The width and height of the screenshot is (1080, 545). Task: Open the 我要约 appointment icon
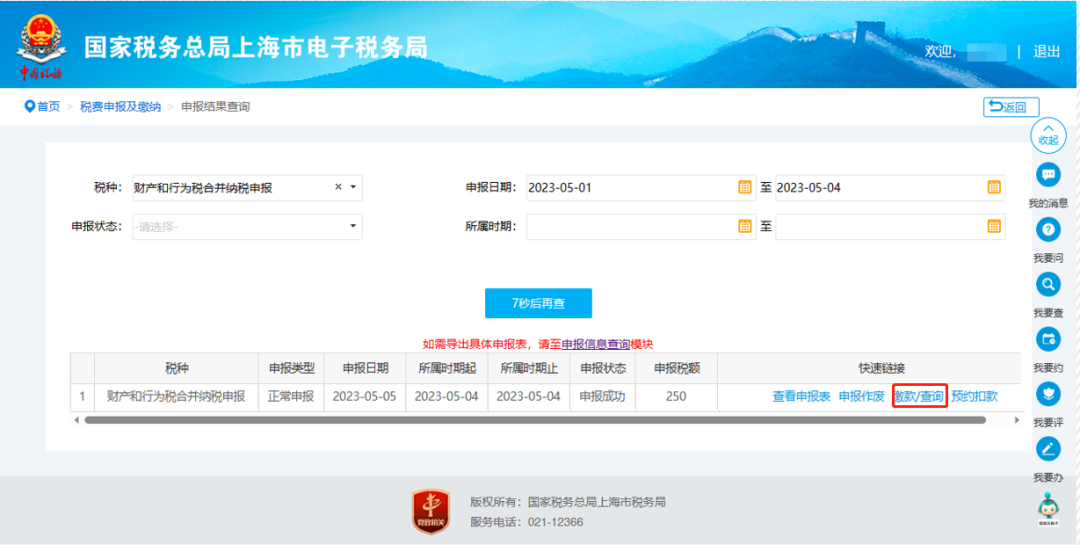[1048, 339]
